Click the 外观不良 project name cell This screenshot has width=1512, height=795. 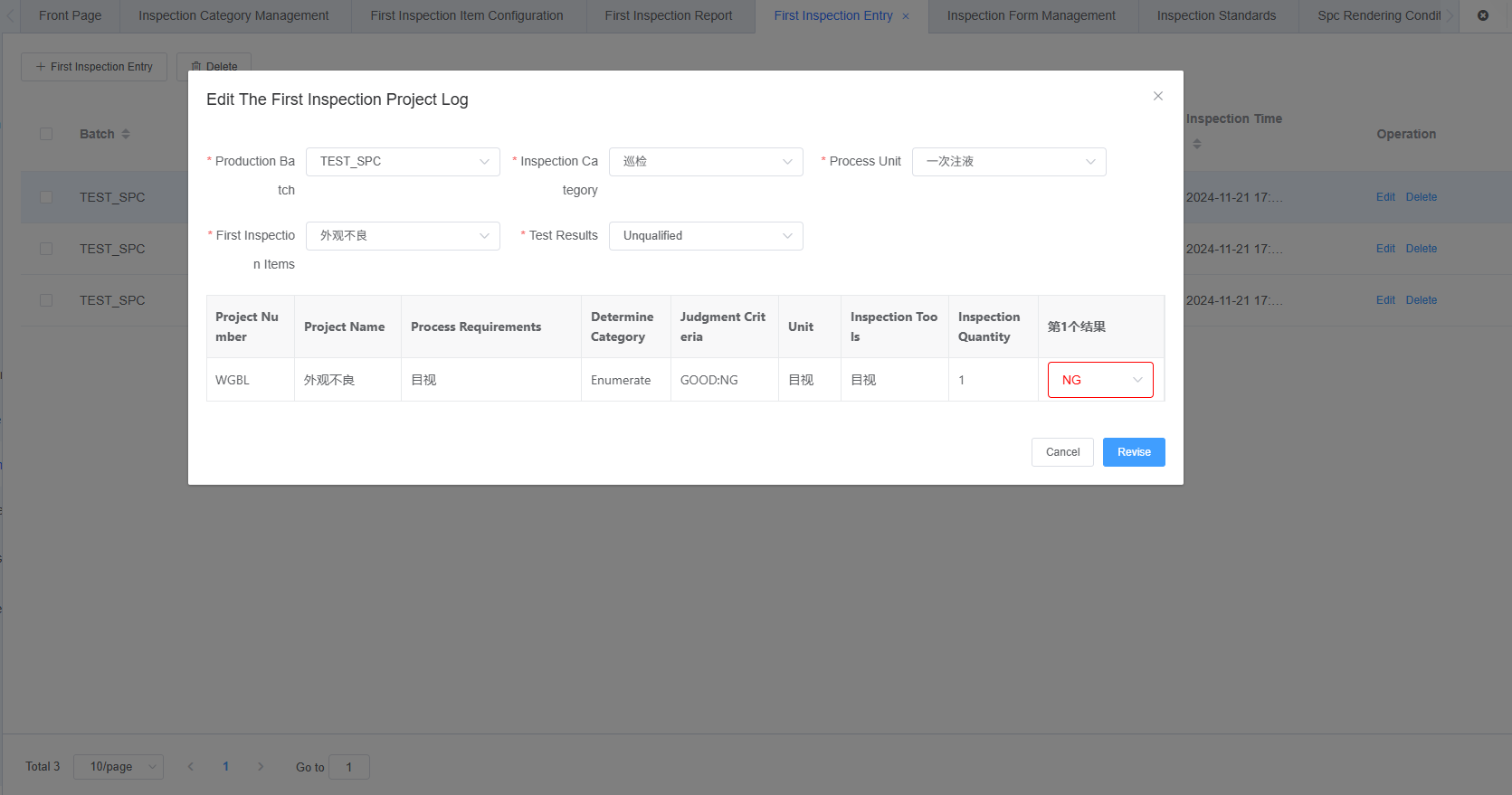click(x=347, y=380)
